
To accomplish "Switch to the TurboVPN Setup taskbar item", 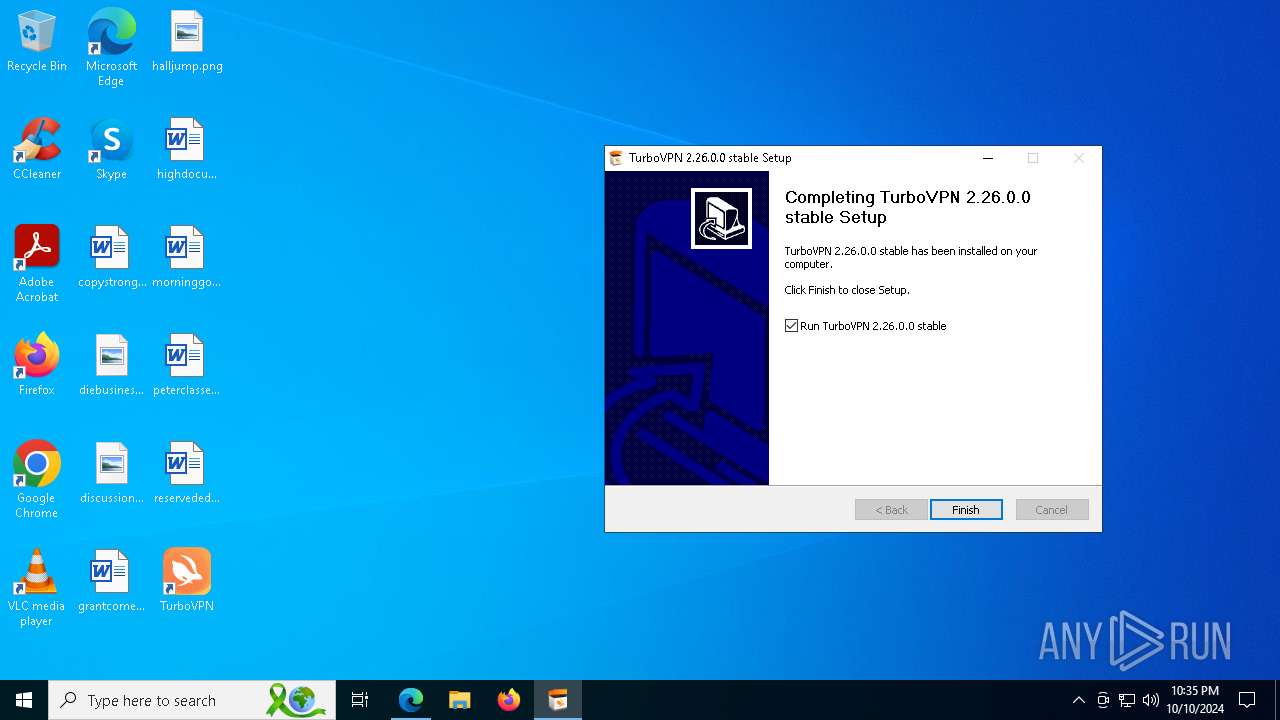I will [558, 700].
